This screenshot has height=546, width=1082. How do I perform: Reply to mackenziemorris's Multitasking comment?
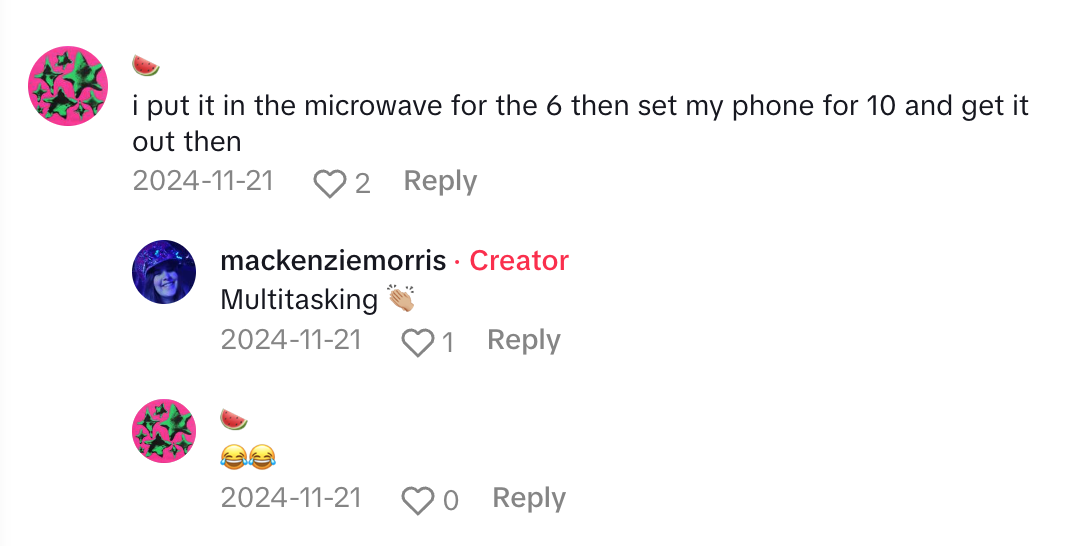point(523,340)
